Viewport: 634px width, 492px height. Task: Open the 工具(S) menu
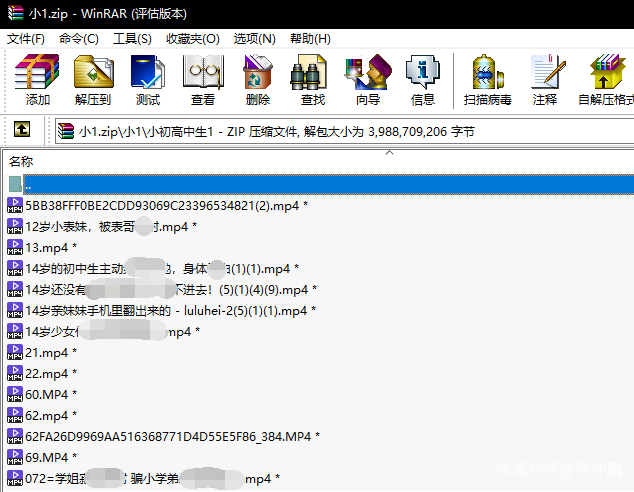(x=132, y=39)
